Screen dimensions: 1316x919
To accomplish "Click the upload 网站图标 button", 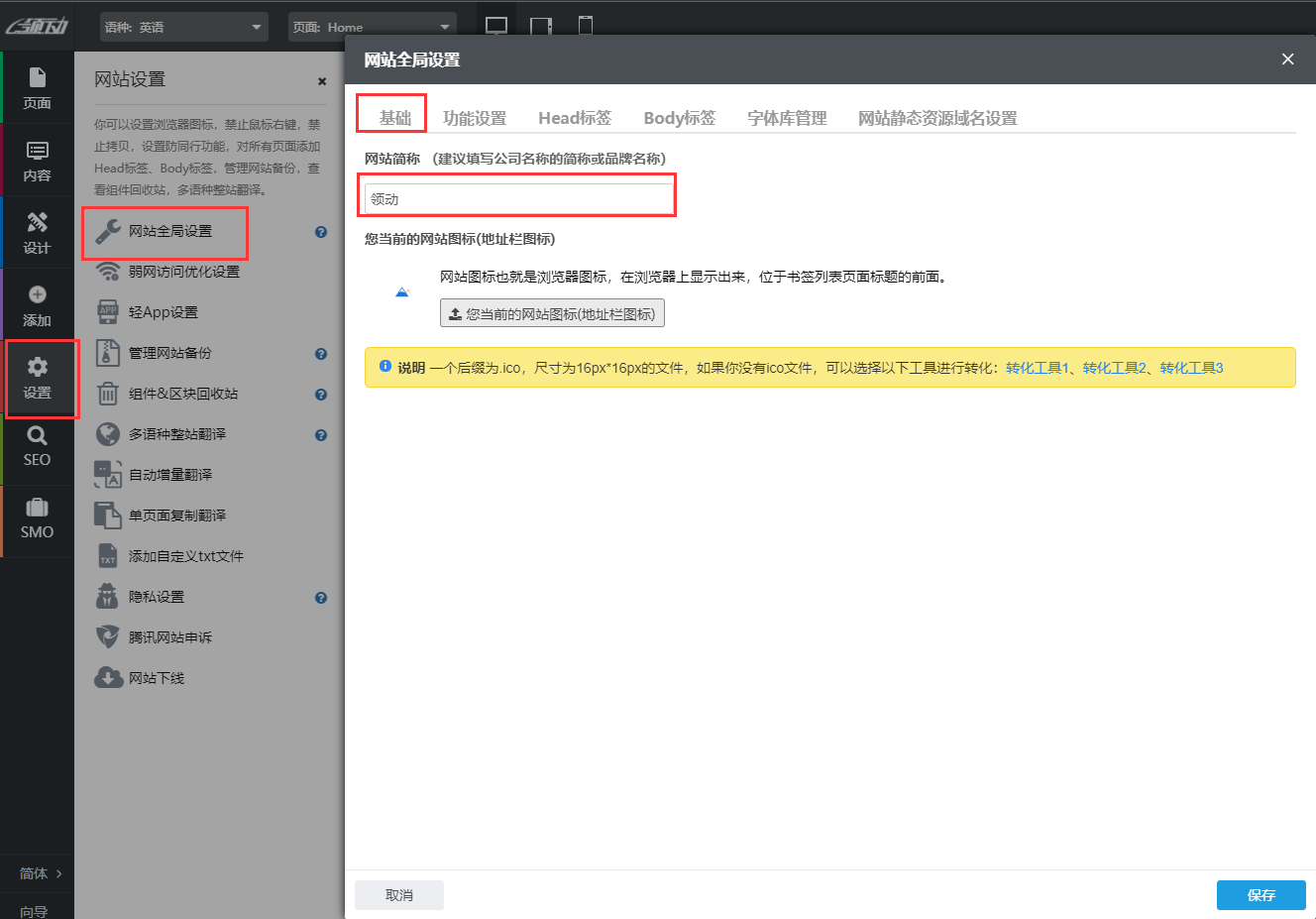I will click(552, 313).
